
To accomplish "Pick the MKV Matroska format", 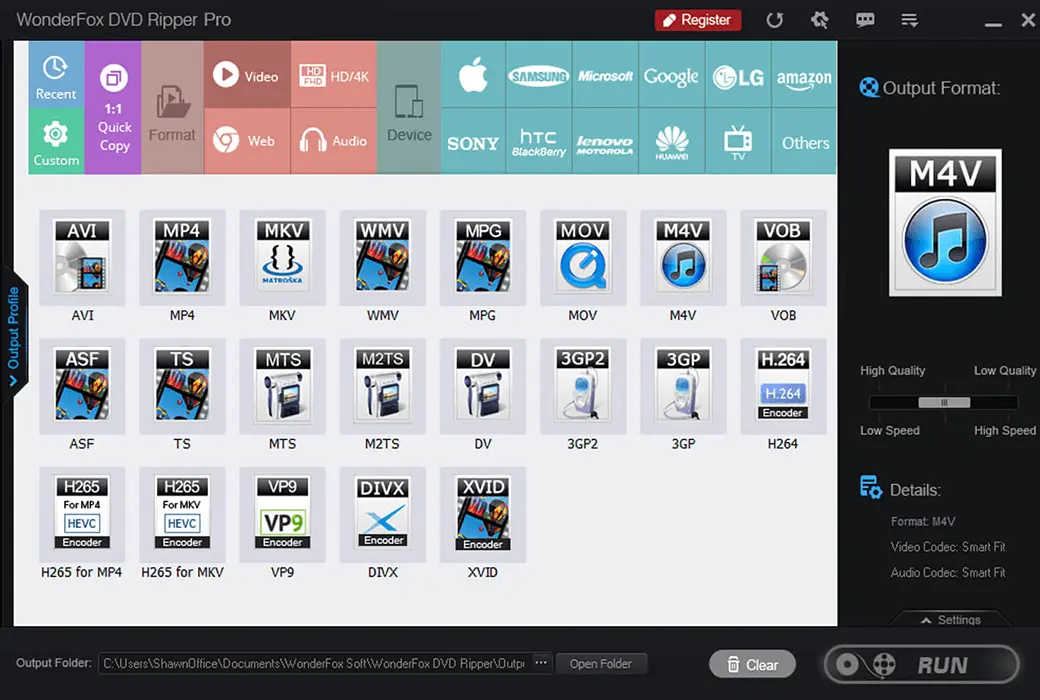I will pyautogui.click(x=283, y=257).
